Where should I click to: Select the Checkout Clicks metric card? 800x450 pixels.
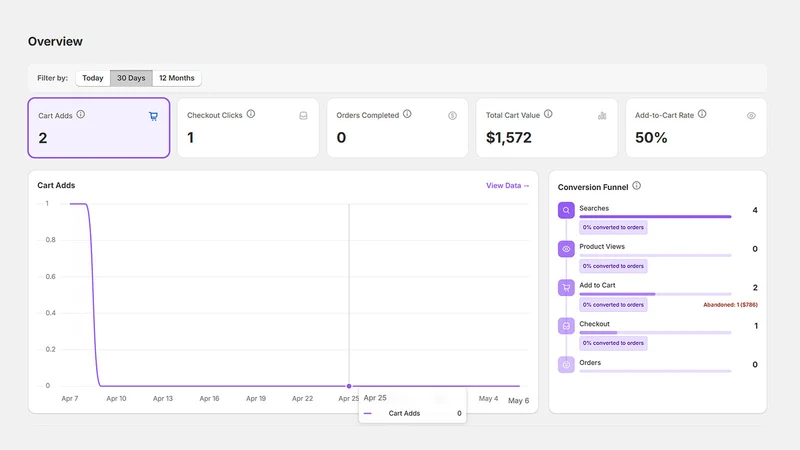point(248,128)
